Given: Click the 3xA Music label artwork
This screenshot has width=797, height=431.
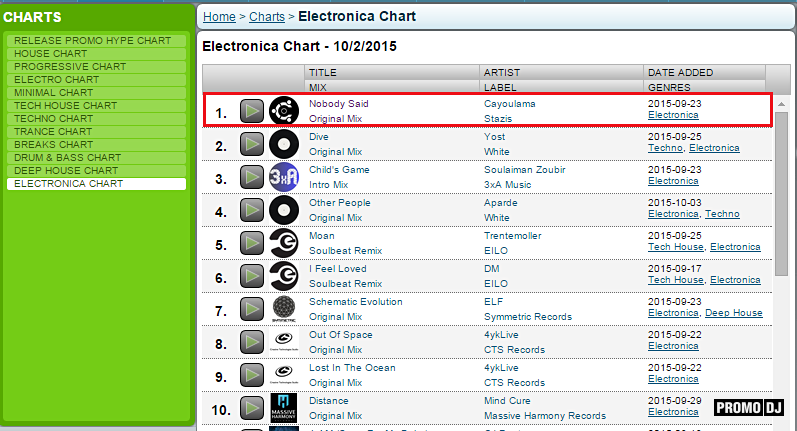Looking at the screenshot, I should (284, 177).
